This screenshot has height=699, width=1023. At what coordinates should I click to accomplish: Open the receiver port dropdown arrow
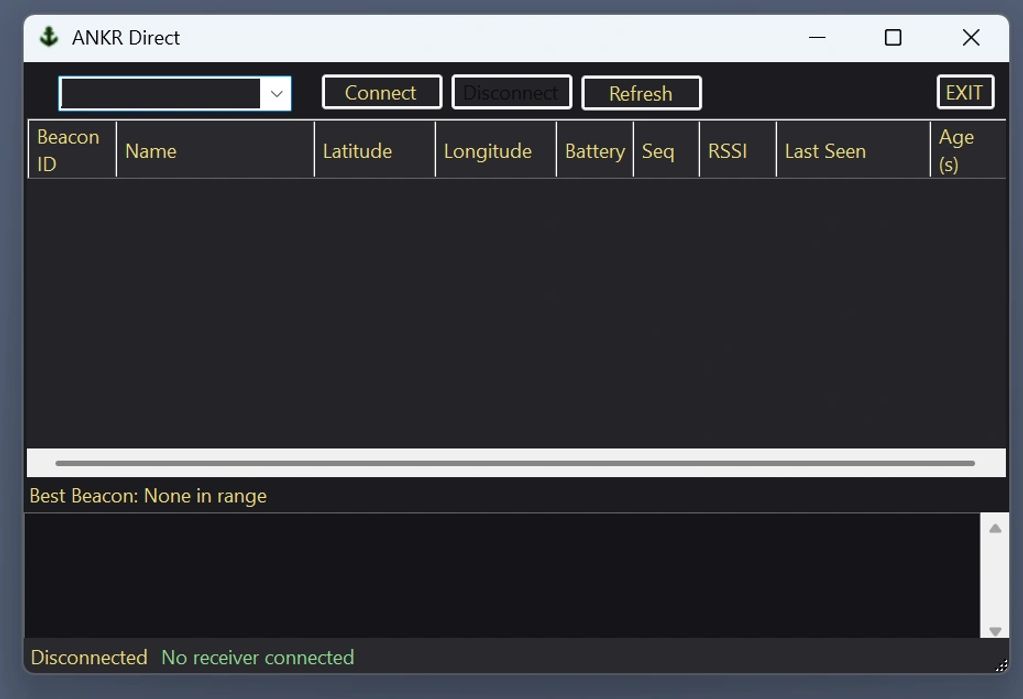(x=276, y=94)
